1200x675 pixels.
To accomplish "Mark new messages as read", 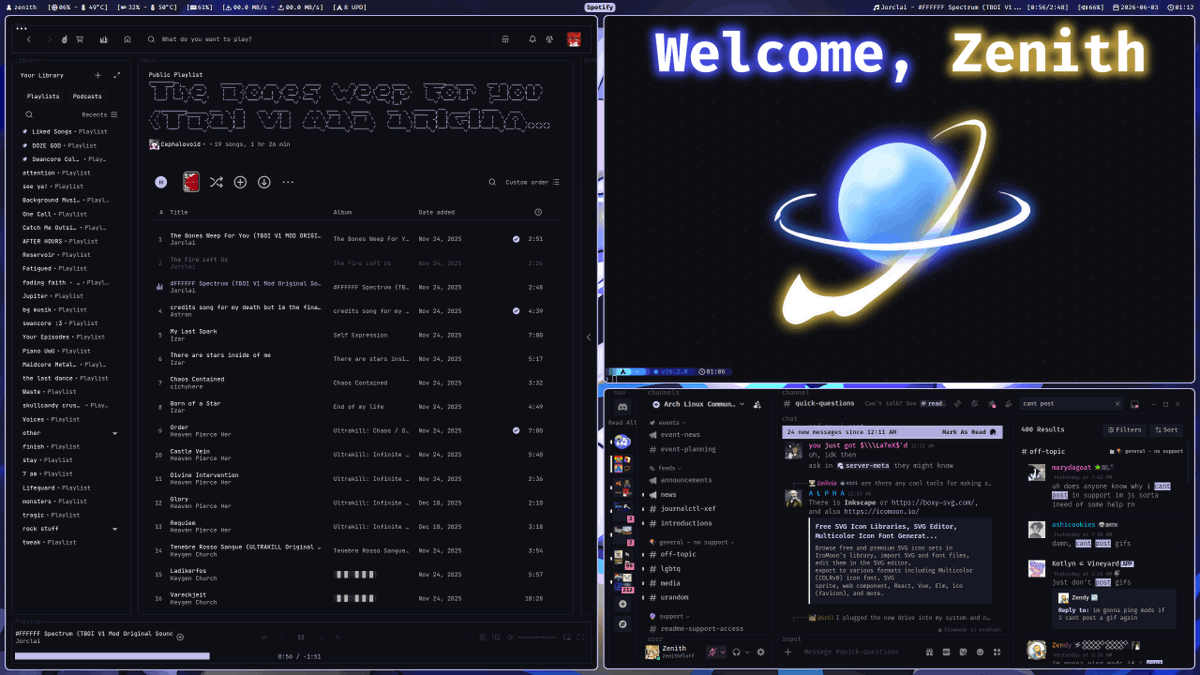I will 969,432.
